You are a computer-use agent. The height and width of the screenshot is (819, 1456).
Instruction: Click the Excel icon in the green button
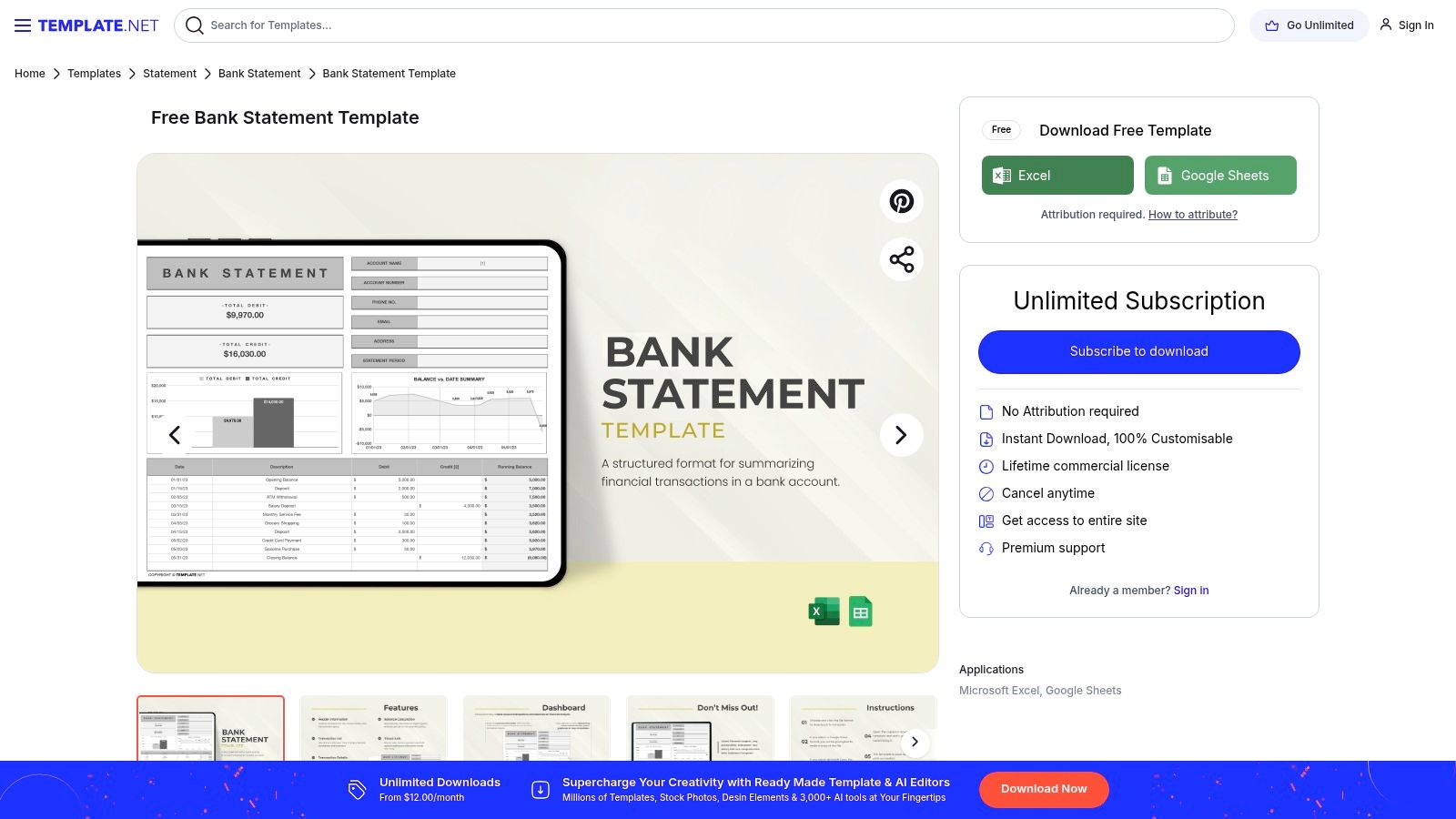(x=1002, y=176)
